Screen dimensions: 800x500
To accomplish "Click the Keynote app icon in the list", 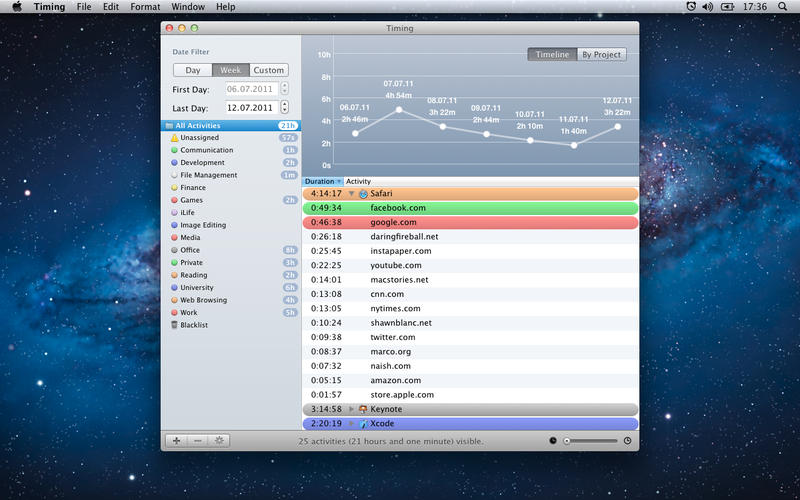I will [x=363, y=409].
